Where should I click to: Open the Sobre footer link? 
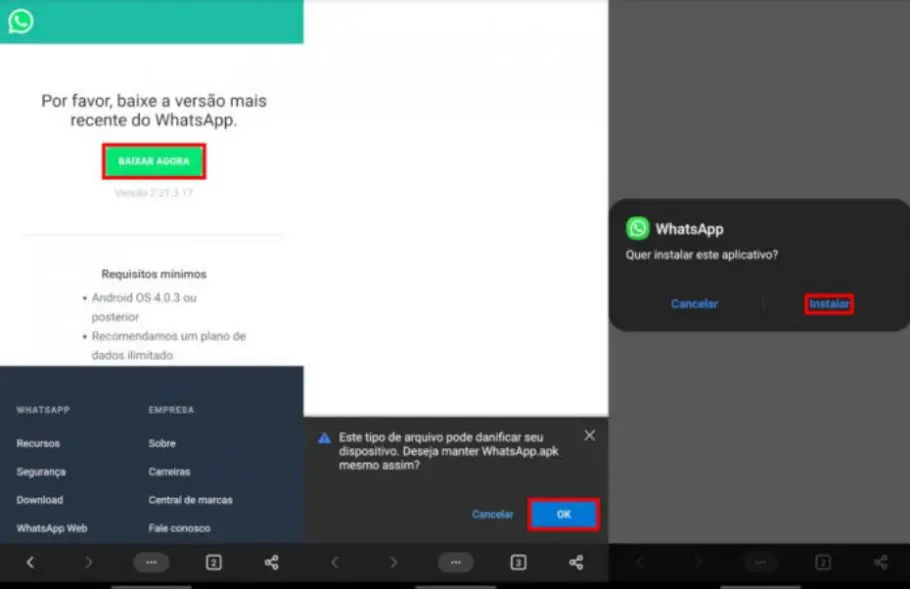[x=162, y=443]
